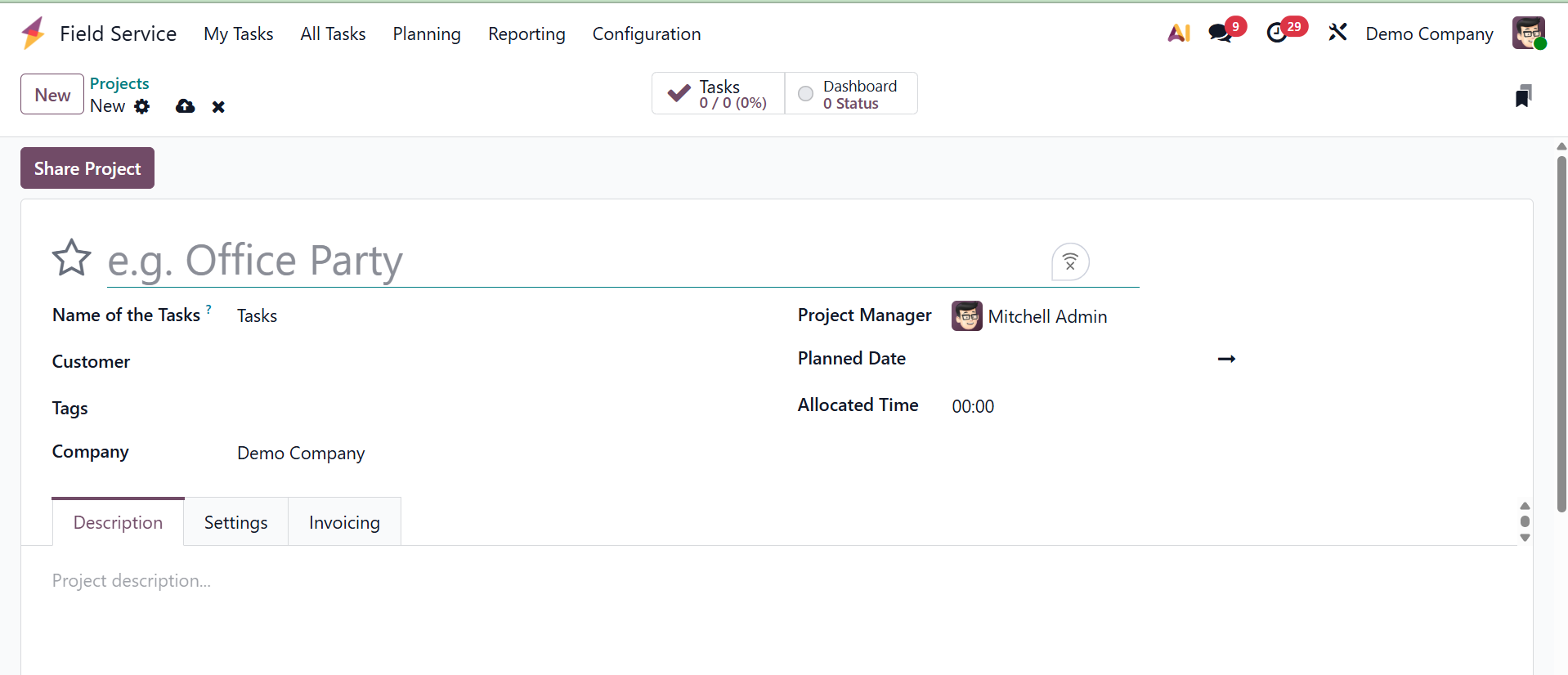The image size is (1568, 675).
Task: Save the record manually with cloud icon
Action: [186, 106]
